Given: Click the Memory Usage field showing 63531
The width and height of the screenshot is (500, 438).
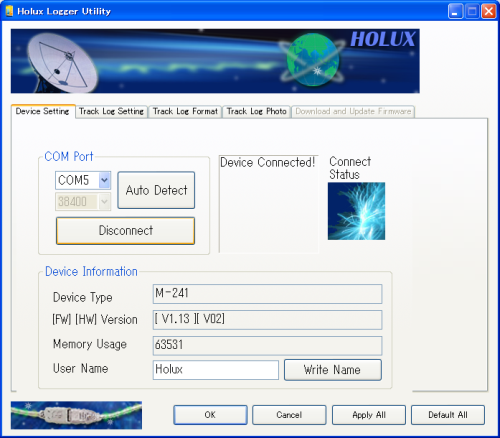Looking at the screenshot, I should (267, 346).
